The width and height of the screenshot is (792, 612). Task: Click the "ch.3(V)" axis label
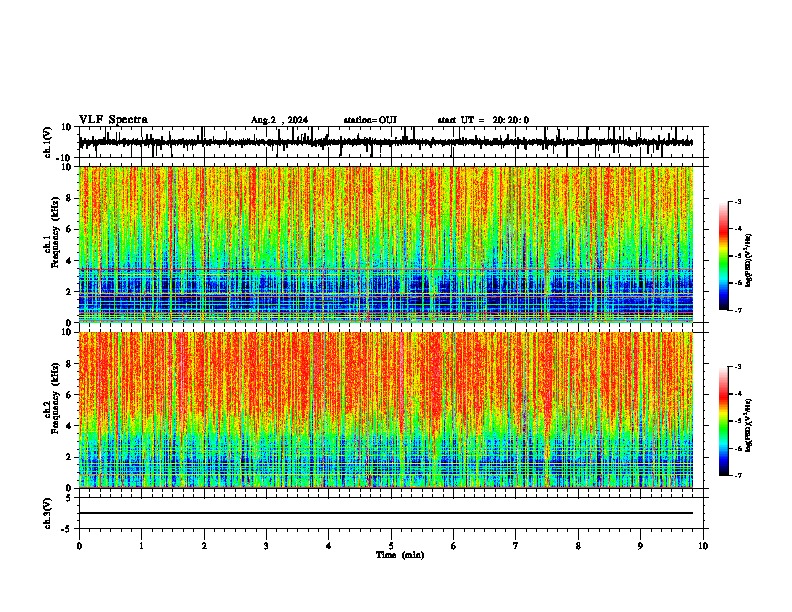click(48, 513)
